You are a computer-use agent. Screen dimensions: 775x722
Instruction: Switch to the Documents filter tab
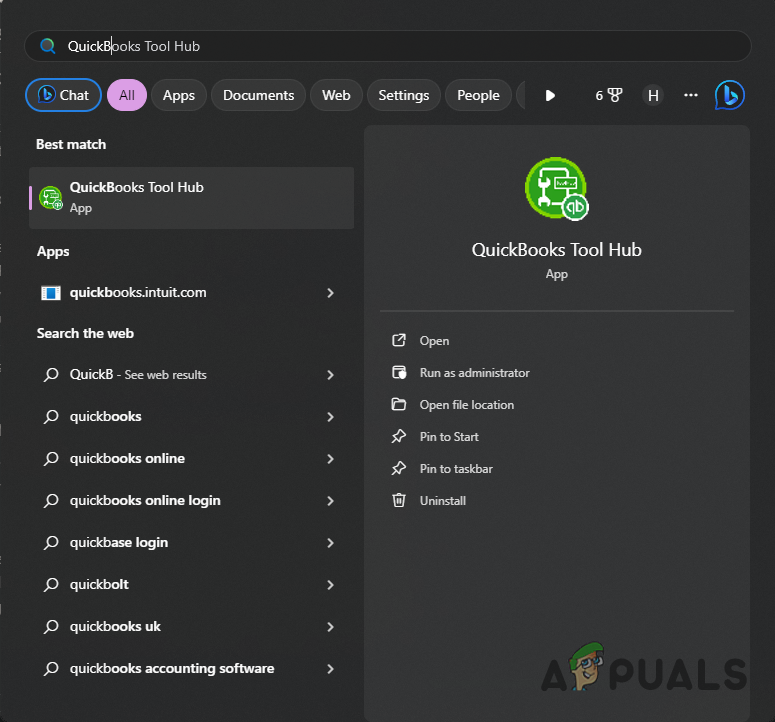pyautogui.click(x=258, y=95)
